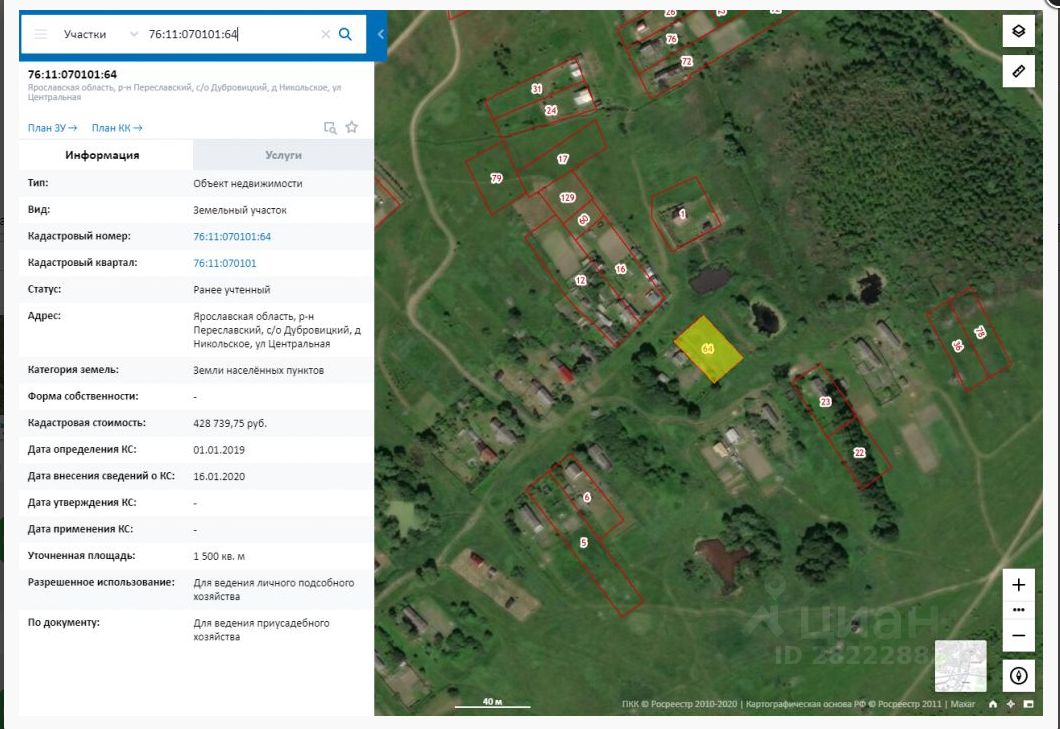Click the 40 м scale bar
Viewport: 1060px width, 729px height.
tap(492, 703)
